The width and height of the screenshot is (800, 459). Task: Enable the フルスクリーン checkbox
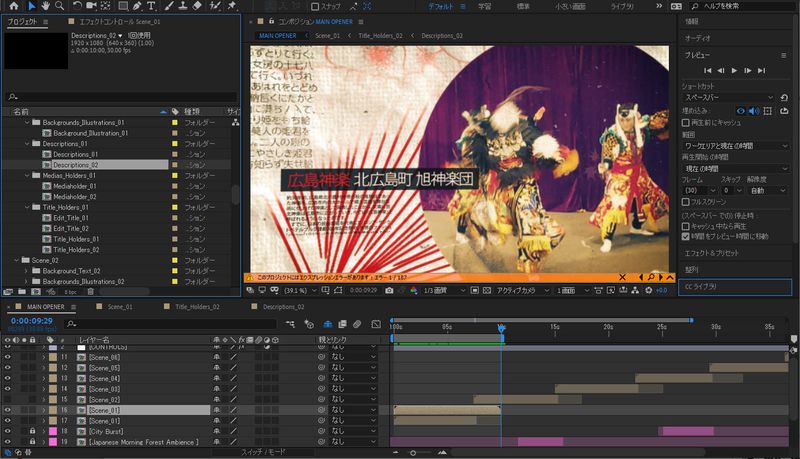(686, 203)
